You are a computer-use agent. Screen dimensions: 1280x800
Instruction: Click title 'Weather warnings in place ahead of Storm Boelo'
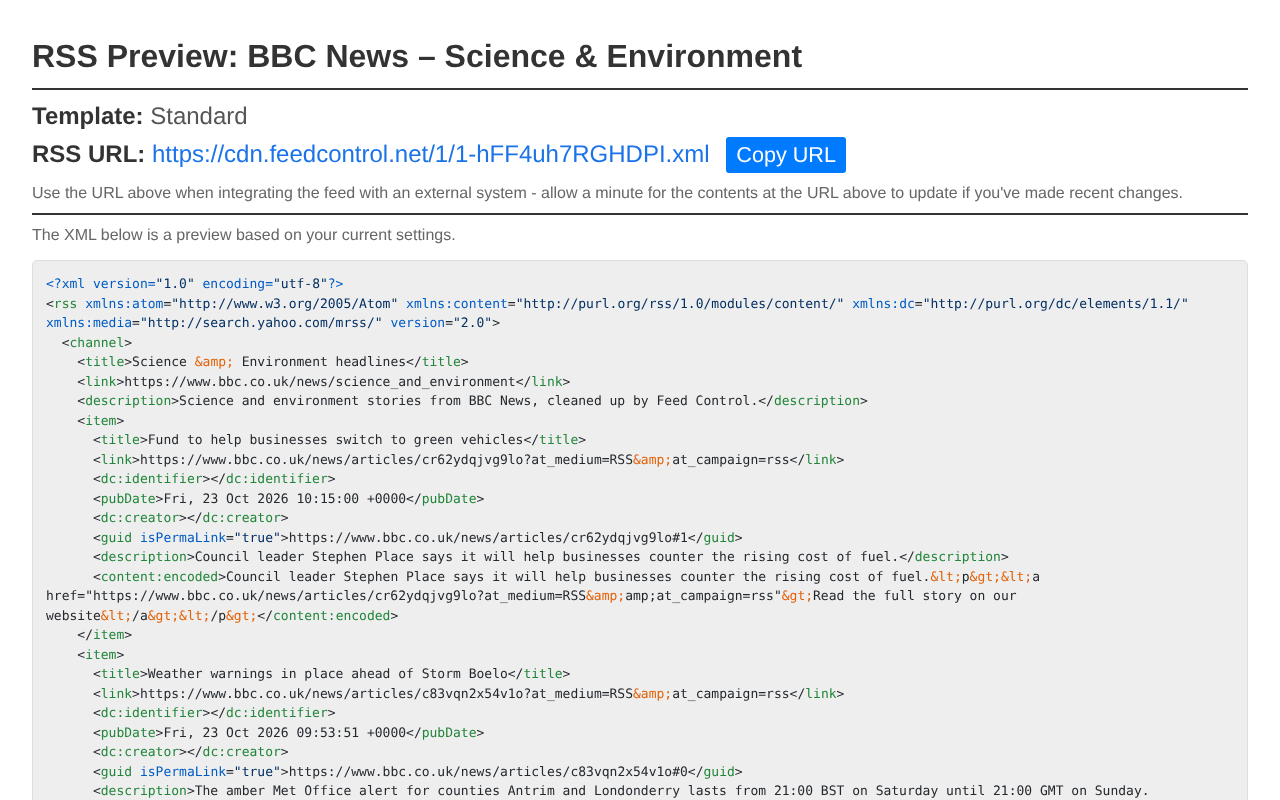pos(331,674)
